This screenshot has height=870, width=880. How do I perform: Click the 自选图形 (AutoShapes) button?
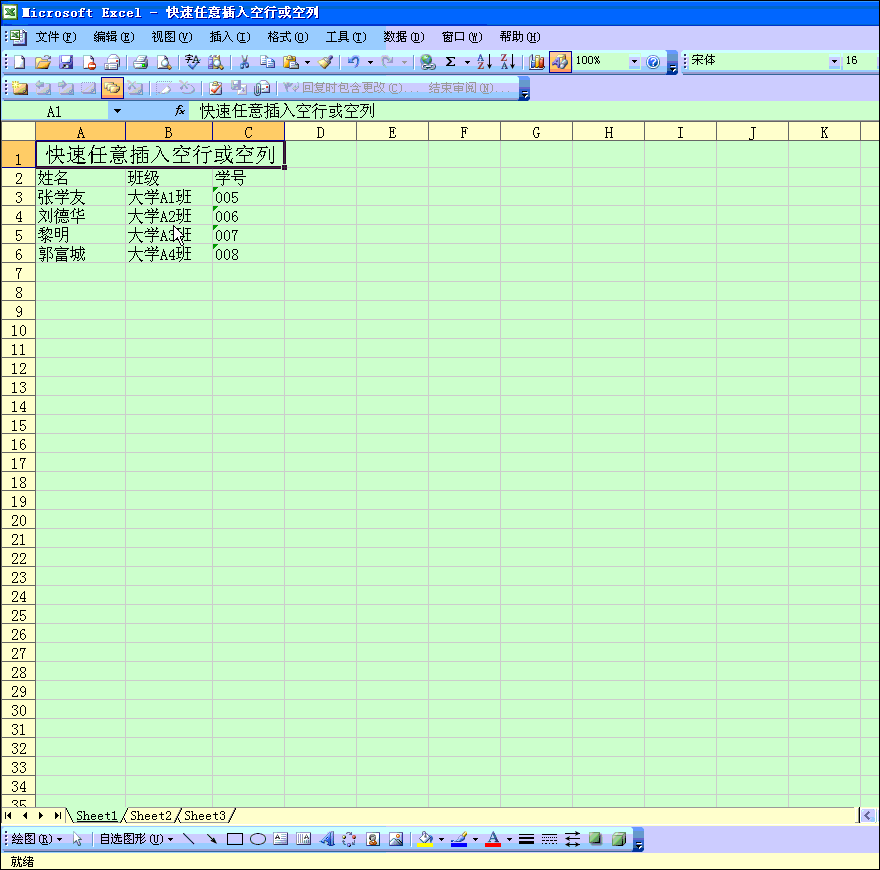pos(135,839)
